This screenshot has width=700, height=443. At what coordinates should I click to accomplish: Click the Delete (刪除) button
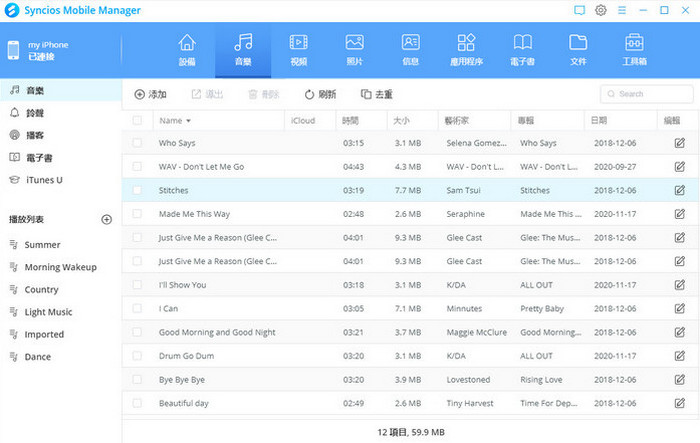coord(263,94)
